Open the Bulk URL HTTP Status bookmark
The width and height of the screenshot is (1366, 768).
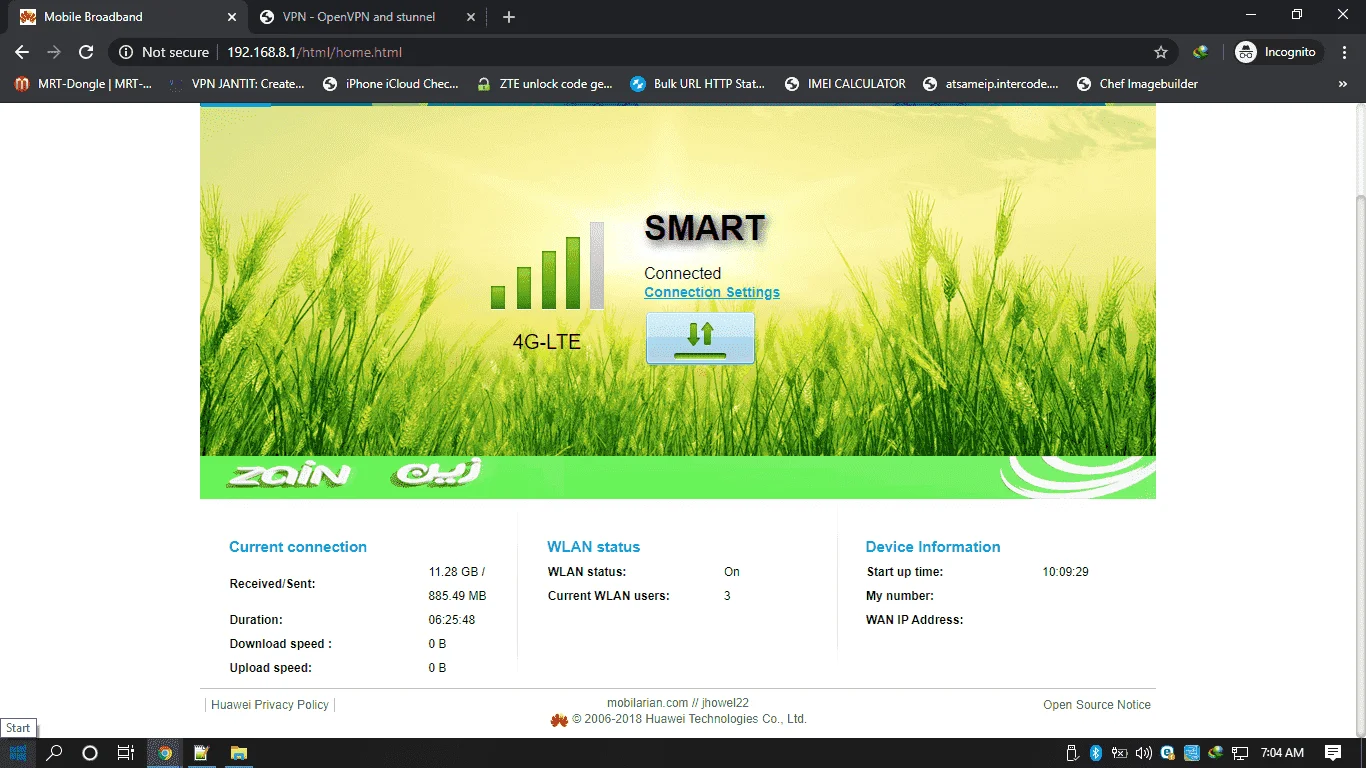tap(698, 84)
